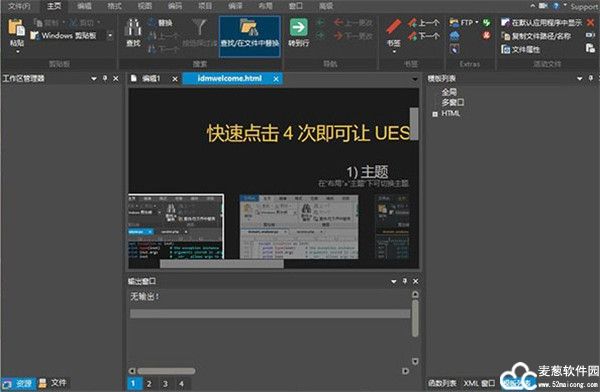Open 查找/在文件中替换 (Find in Files)
Image resolution: width=600 pixels, height=392 pixels.
point(249,36)
